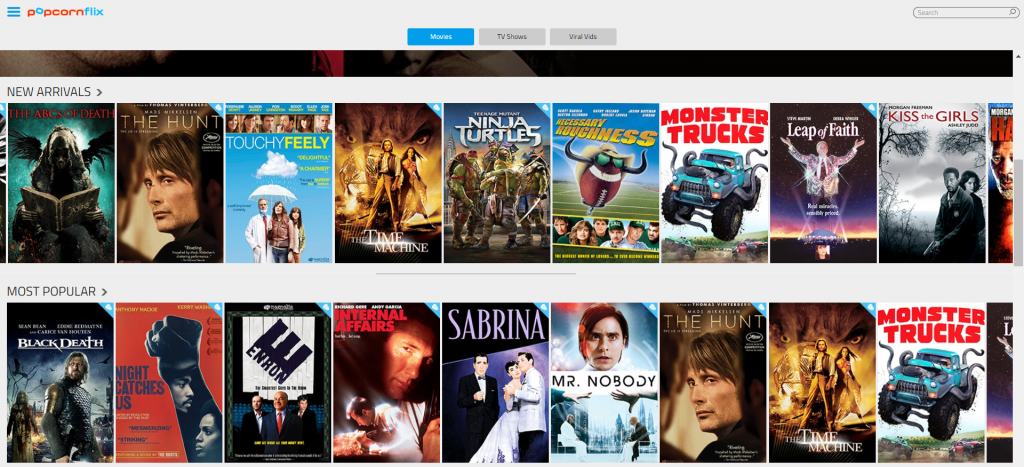1024x467 pixels.
Task: Click the scrollbar up arrow
Action: (1019, 55)
